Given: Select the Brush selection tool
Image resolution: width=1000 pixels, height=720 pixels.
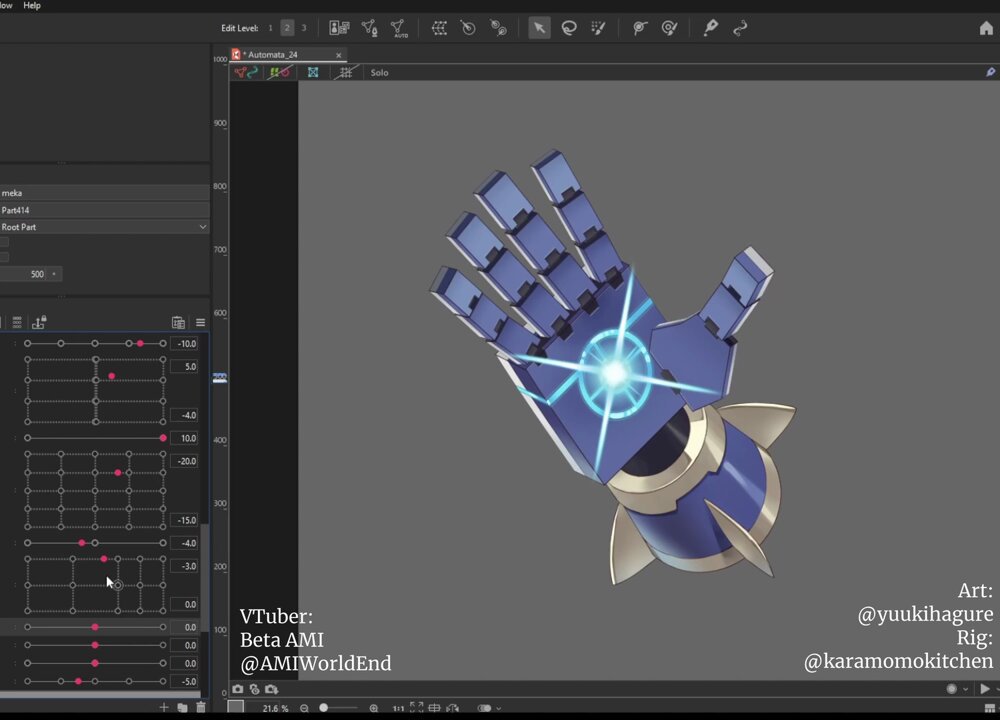Looking at the screenshot, I should [597, 28].
